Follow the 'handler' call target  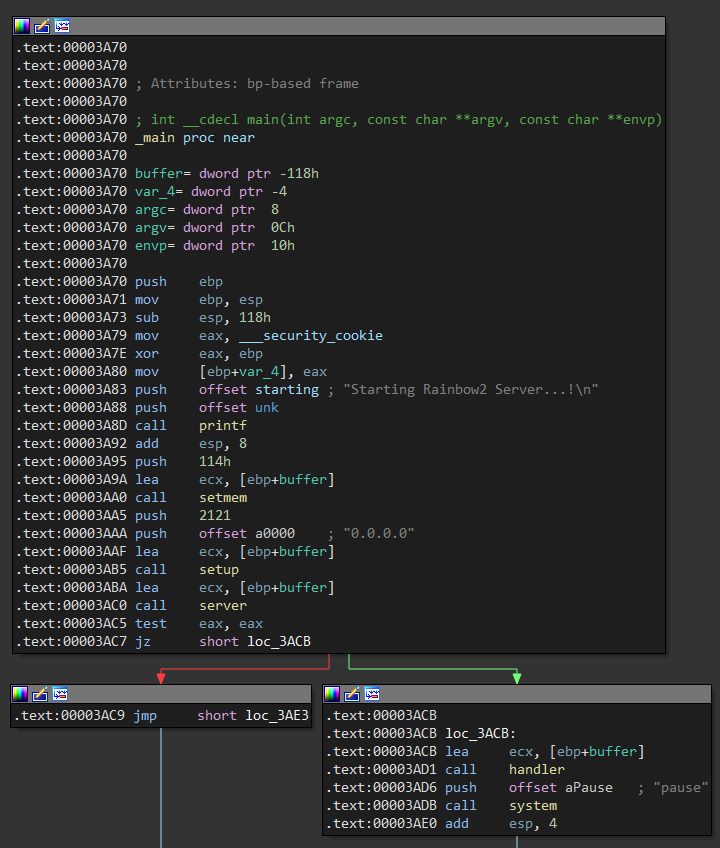point(537,770)
